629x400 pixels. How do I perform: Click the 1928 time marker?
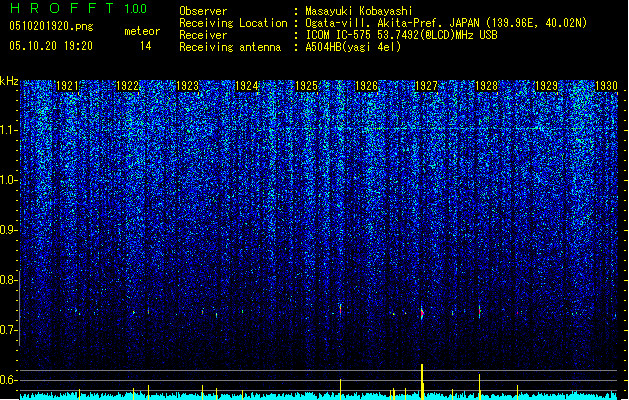[x=486, y=86]
